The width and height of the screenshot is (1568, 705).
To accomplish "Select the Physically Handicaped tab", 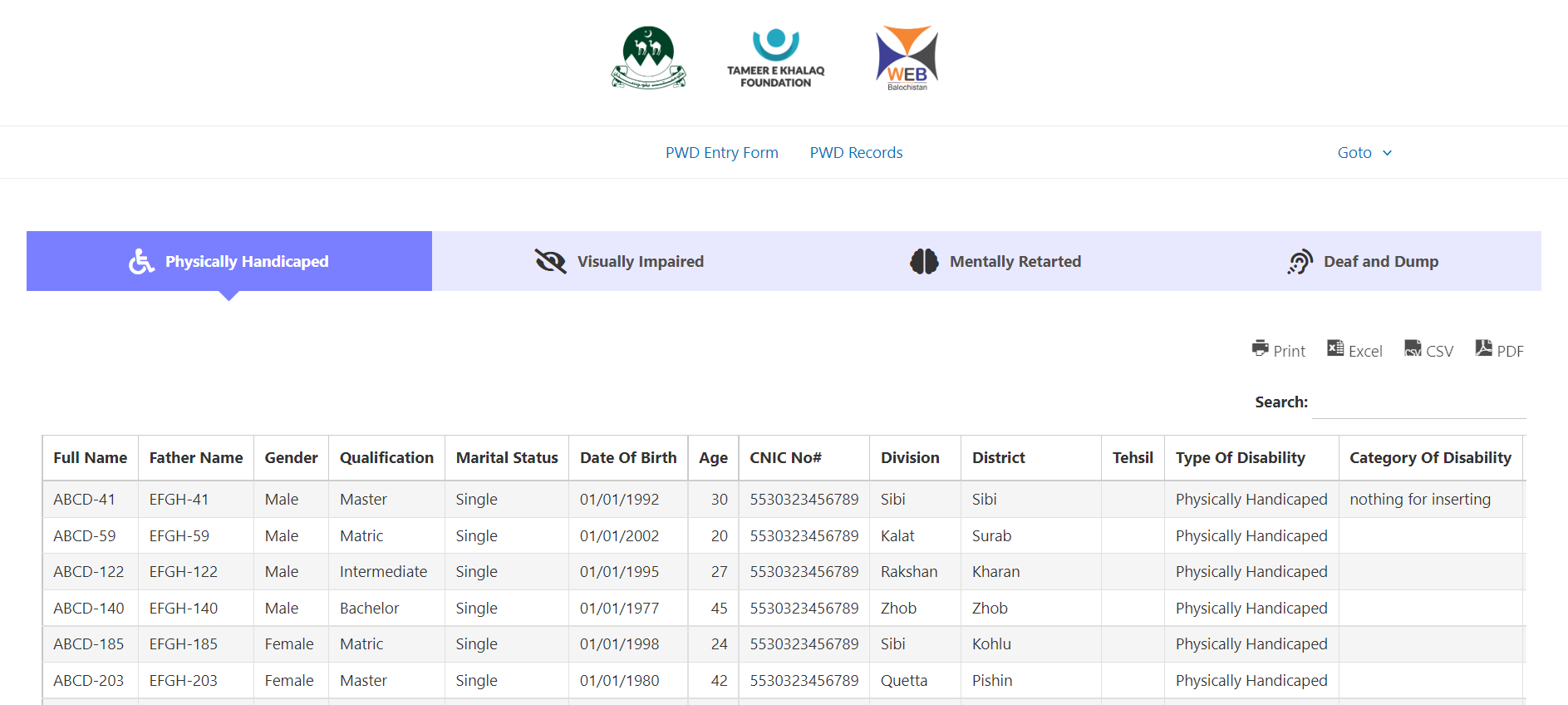I will (x=229, y=261).
